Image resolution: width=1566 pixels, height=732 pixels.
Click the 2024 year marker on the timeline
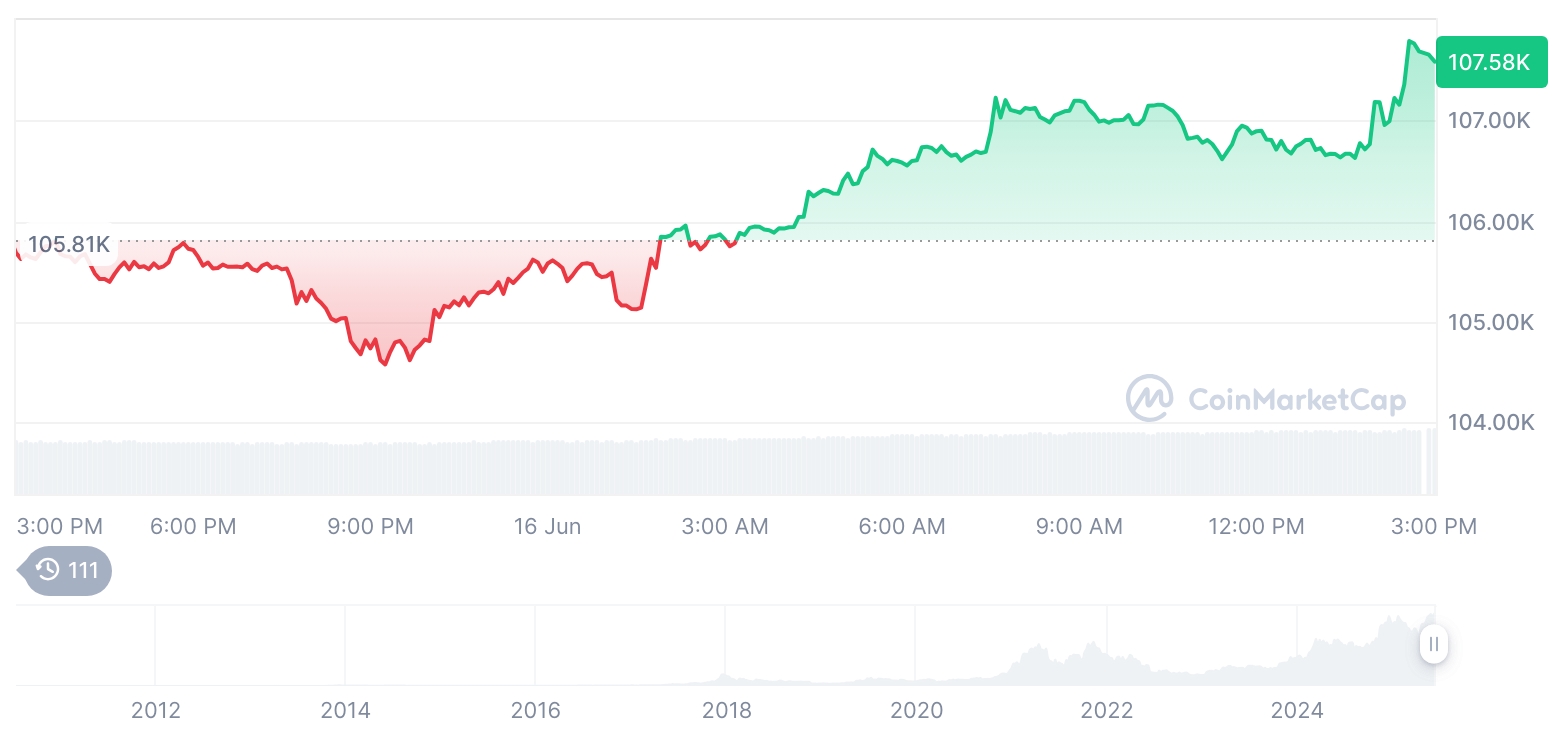click(x=1297, y=711)
